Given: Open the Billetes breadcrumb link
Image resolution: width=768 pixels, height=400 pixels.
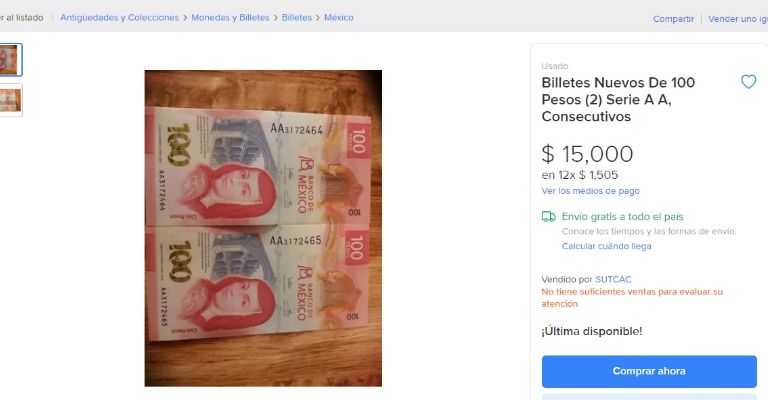Looking at the screenshot, I should [x=296, y=18].
